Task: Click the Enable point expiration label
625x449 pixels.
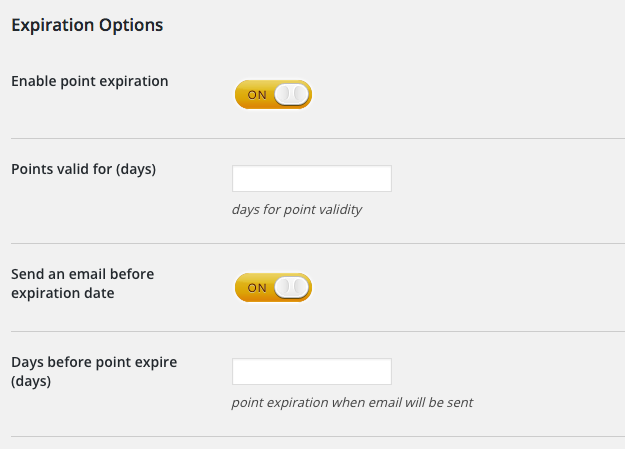Action: [89, 81]
